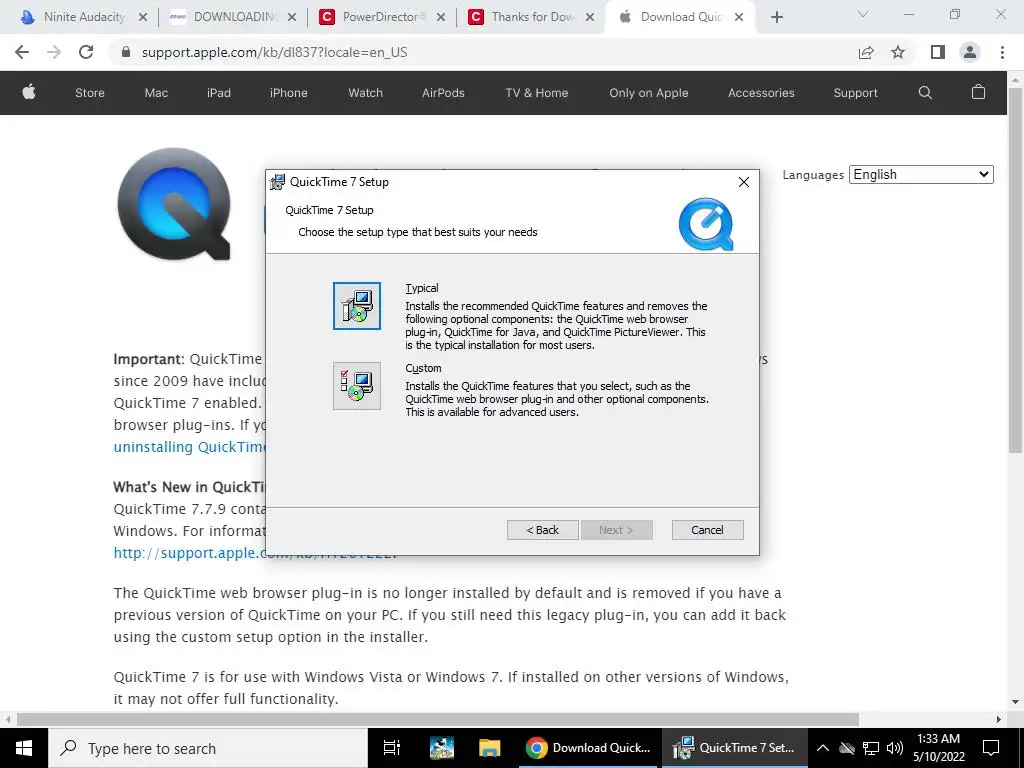Image resolution: width=1024 pixels, height=768 pixels.
Task: Open Apple site search
Action: (925, 93)
